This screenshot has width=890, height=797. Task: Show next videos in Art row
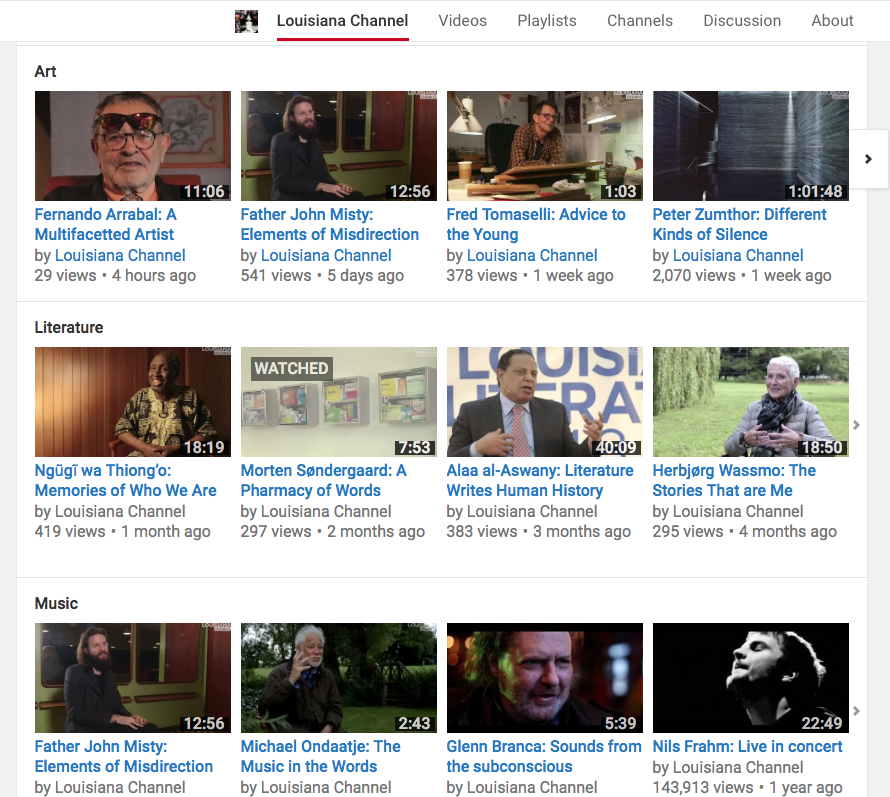point(868,159)
